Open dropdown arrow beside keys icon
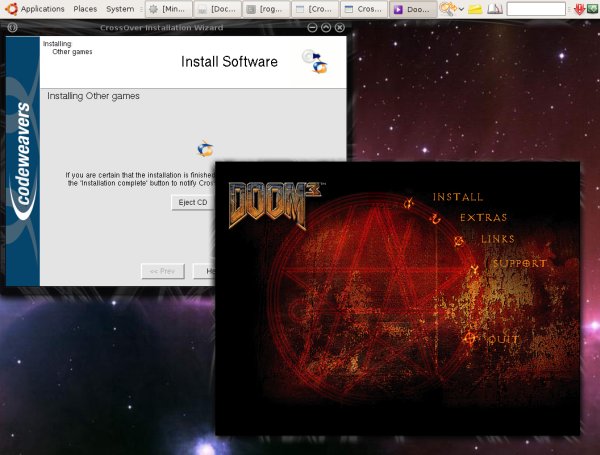600x455 pixels. tap(461, 9)
